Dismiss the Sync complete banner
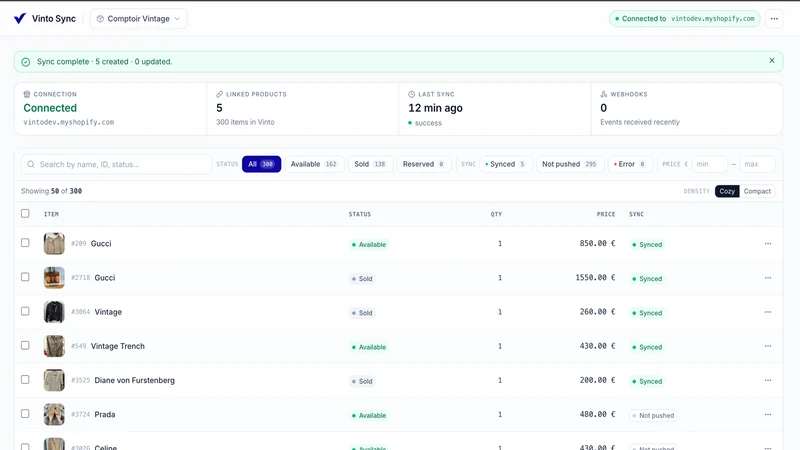 [771, 60]
